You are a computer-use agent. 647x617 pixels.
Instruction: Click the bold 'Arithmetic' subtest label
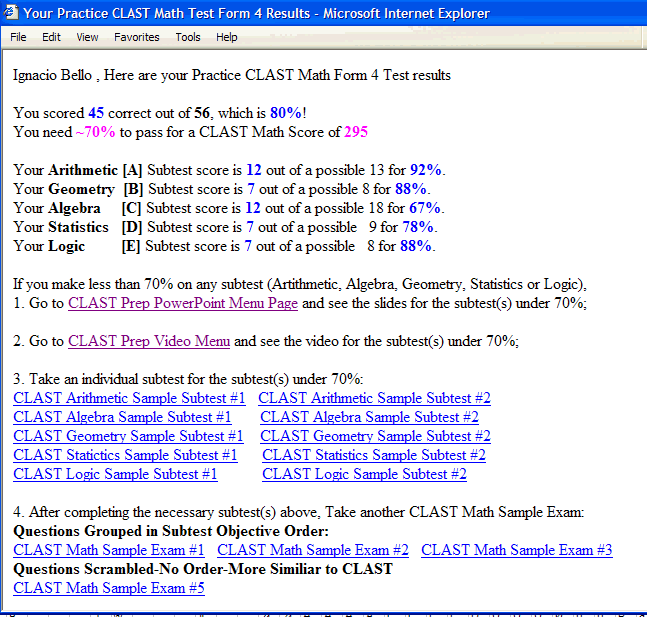coord(83,170)
